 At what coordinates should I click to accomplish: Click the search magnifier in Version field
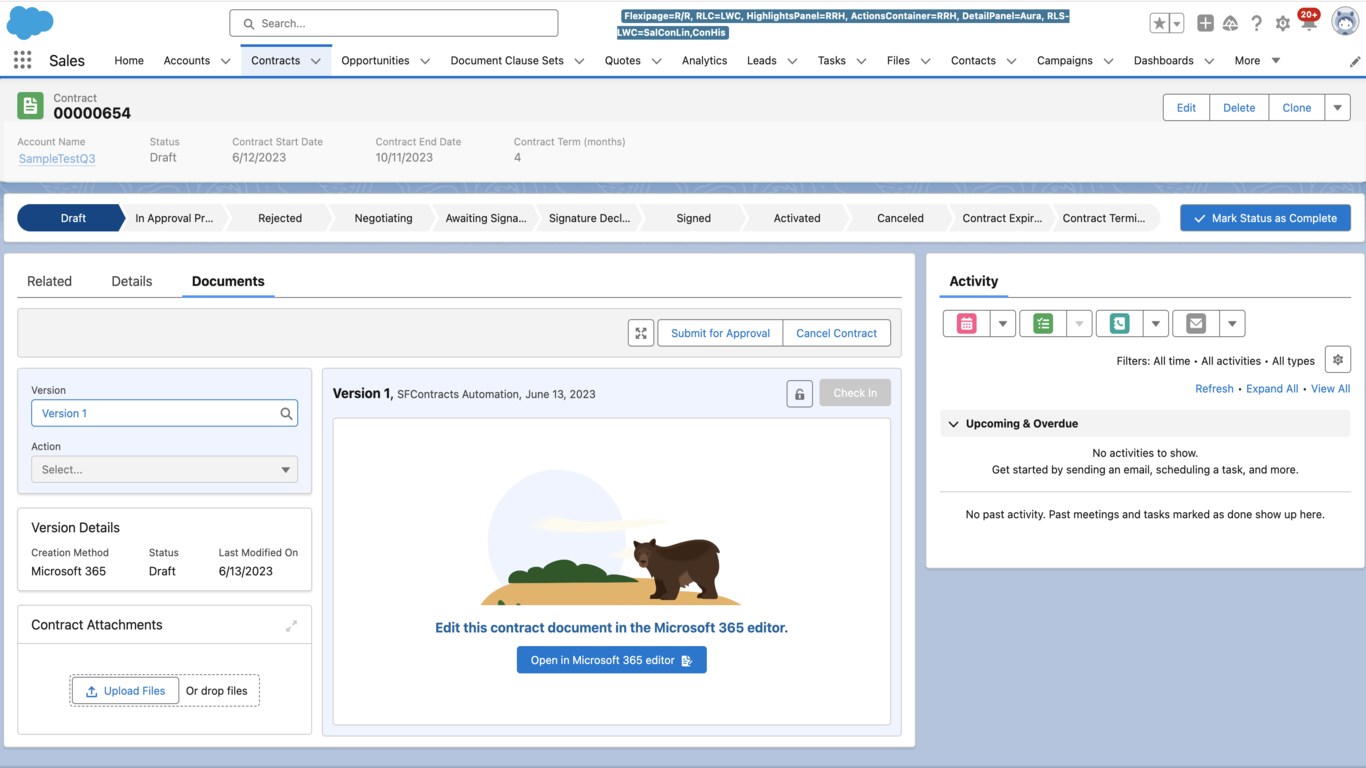click(286, 413)
